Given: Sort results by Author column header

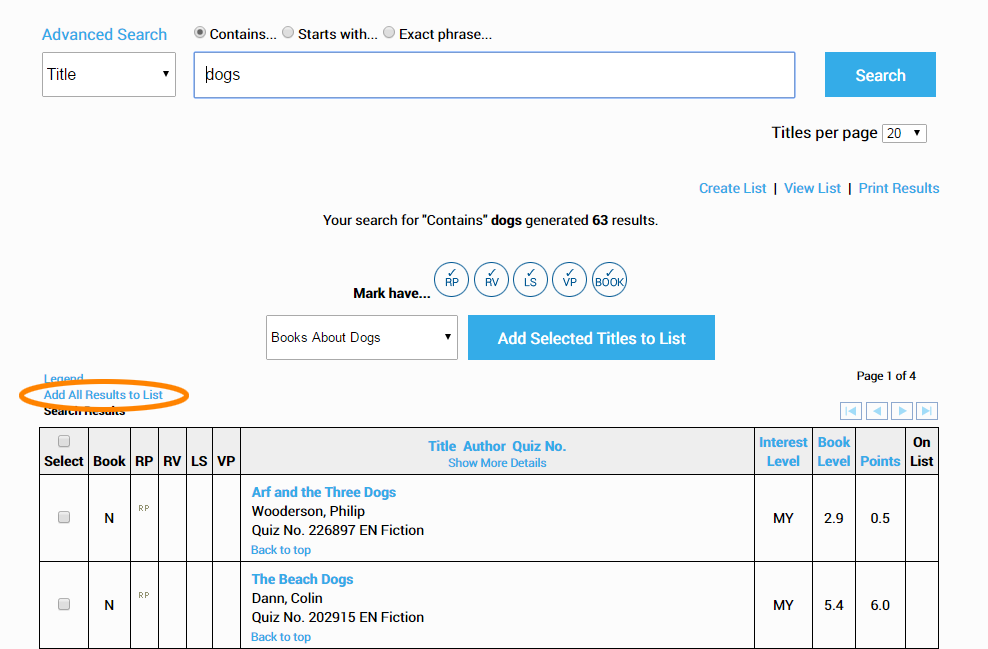Looking at the screenshot, I should pos(485,446).
